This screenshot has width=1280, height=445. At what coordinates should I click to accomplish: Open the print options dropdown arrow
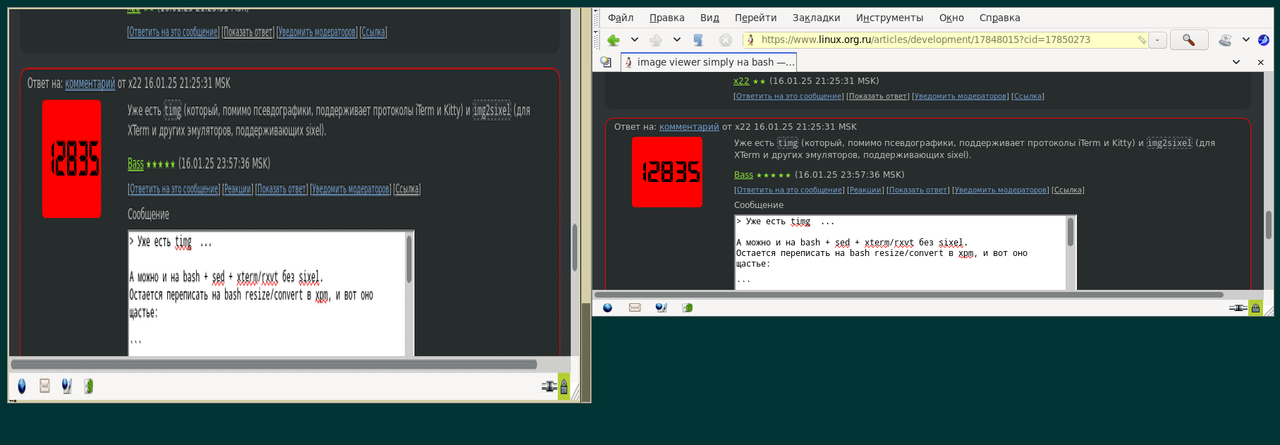pos(1246,40)
